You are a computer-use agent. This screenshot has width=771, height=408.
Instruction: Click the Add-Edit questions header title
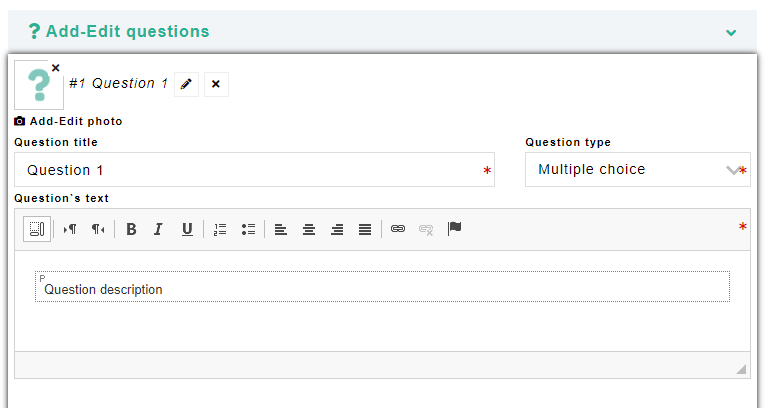point(127,31)
